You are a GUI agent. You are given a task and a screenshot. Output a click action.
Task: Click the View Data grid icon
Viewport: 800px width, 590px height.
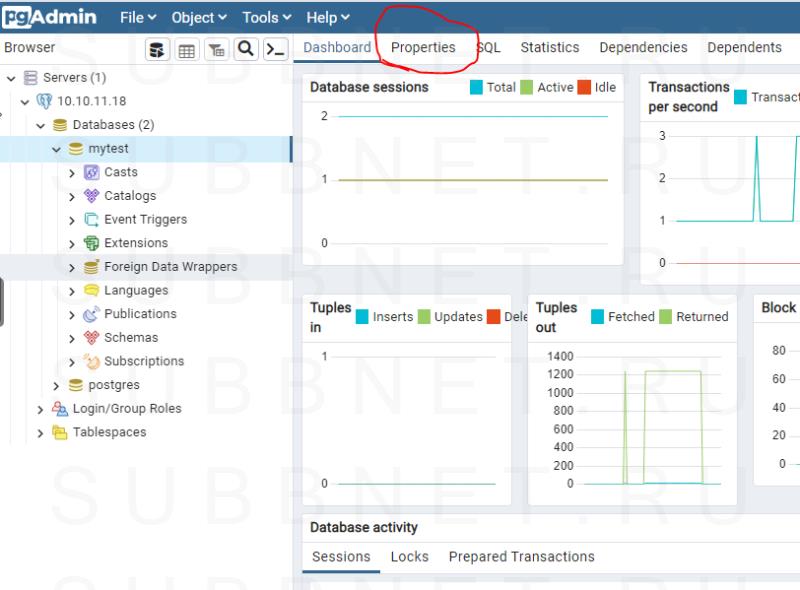pos(186,50)
